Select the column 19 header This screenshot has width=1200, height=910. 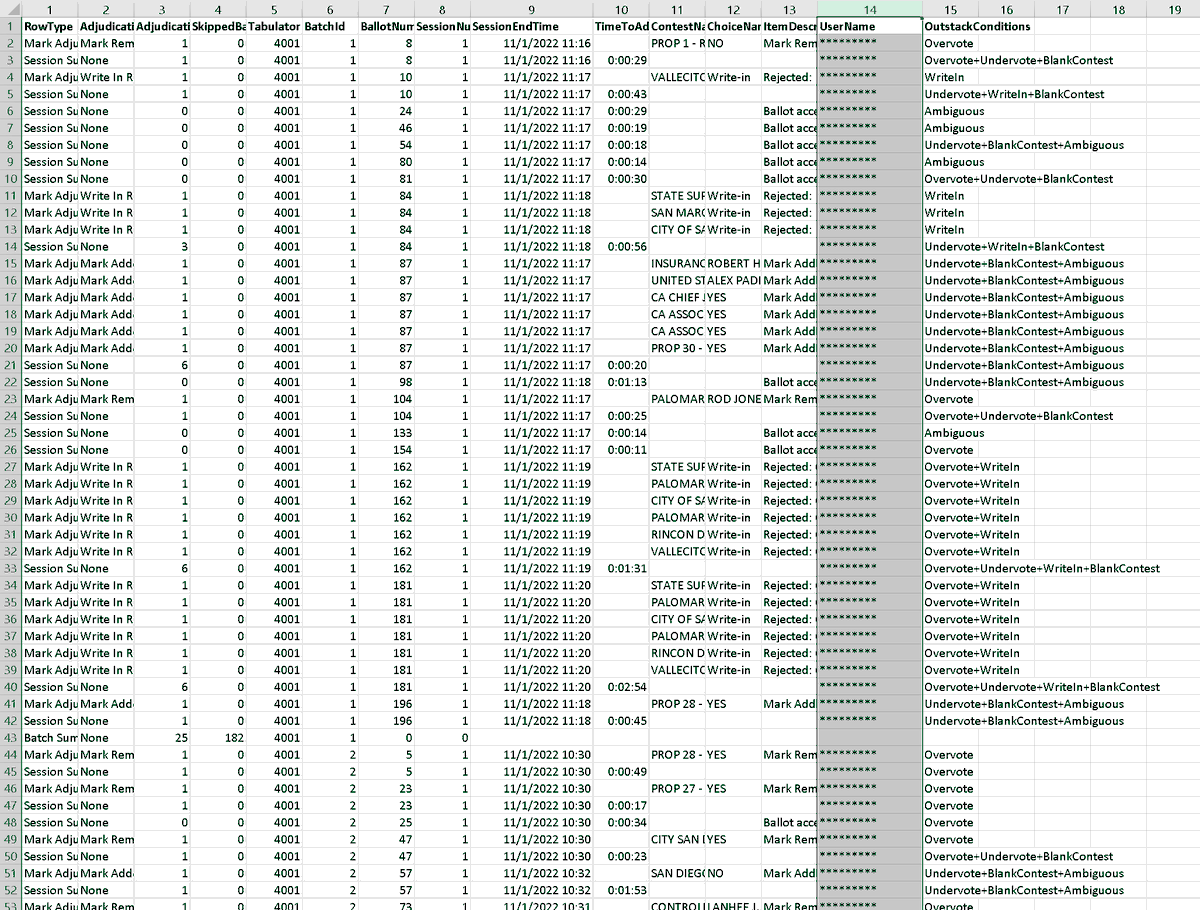(x=1174, y=9)
